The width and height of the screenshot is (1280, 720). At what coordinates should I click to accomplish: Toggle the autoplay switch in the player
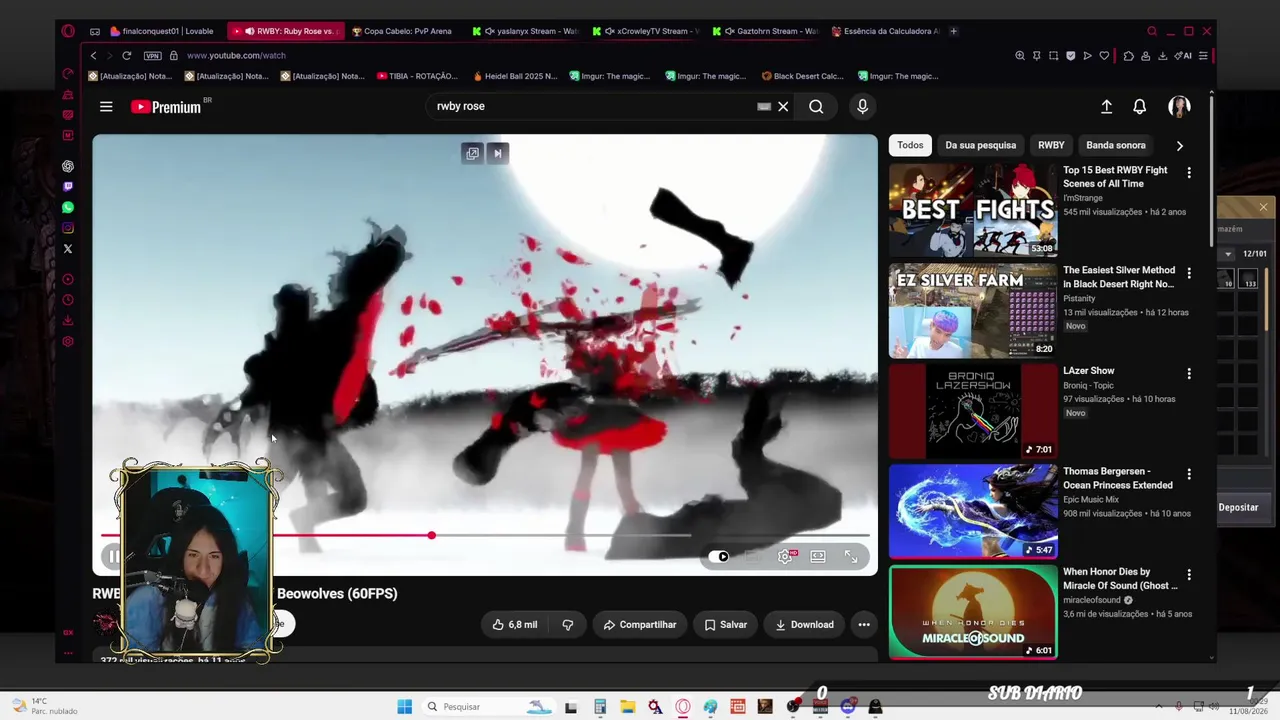coord(719,557)
